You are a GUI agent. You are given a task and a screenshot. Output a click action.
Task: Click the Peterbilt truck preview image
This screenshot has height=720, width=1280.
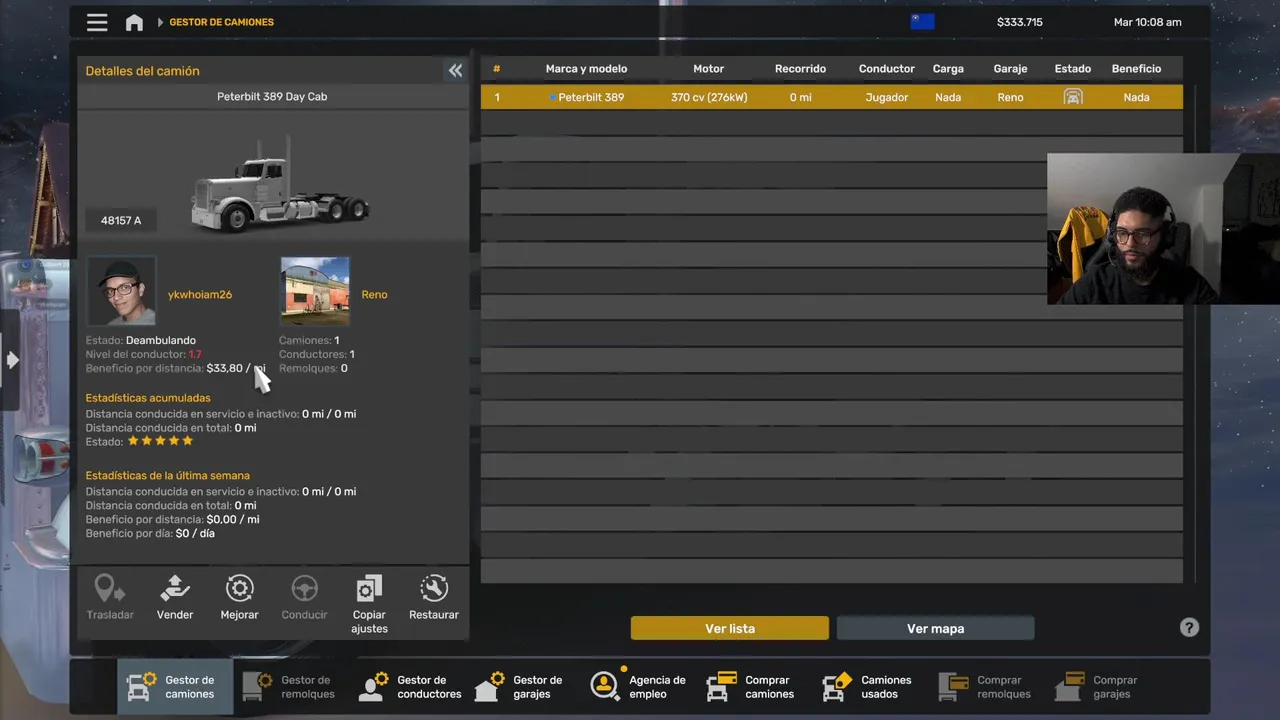point(280,188)
